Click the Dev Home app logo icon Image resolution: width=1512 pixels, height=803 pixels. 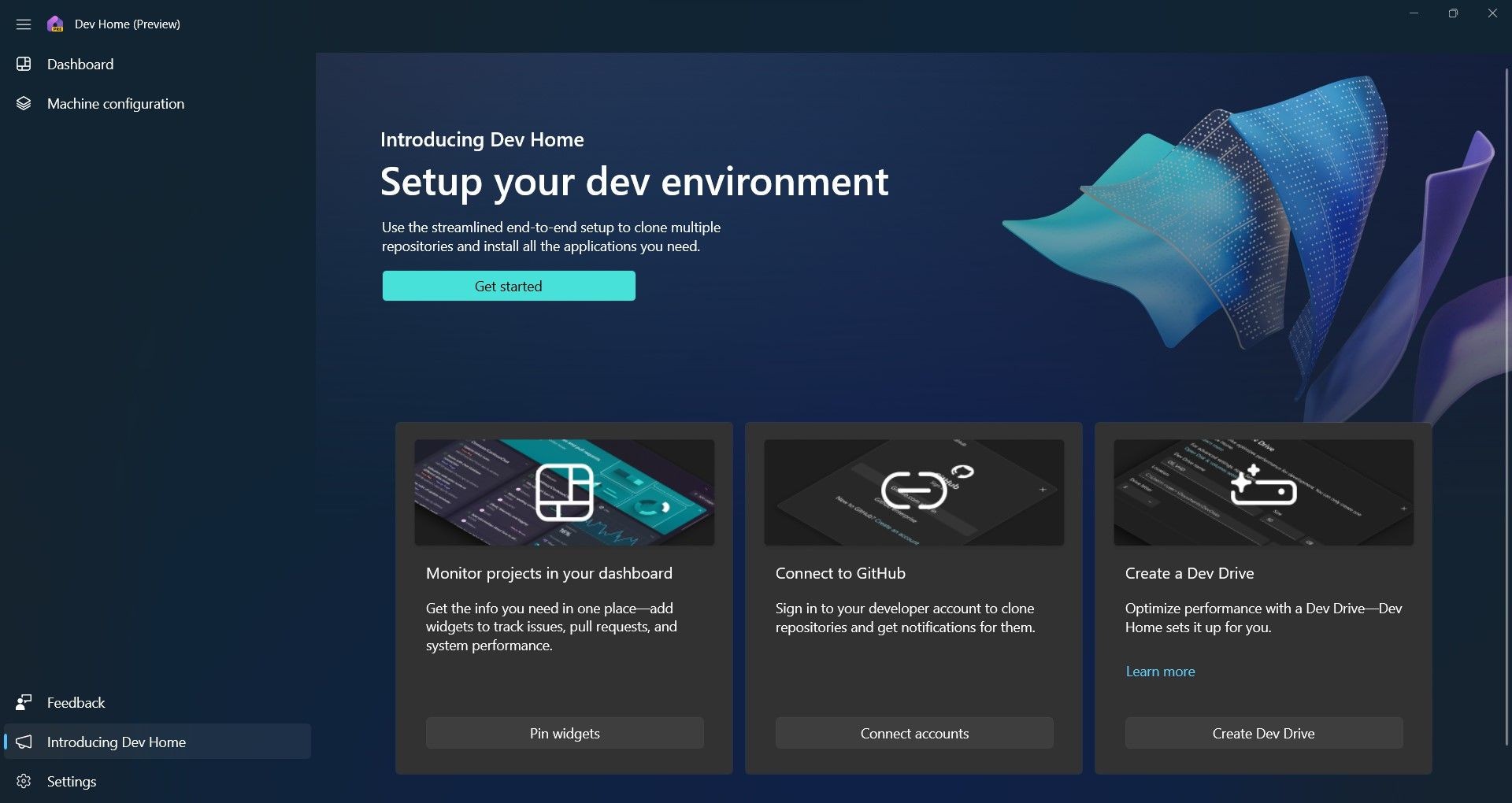point(55,24)
